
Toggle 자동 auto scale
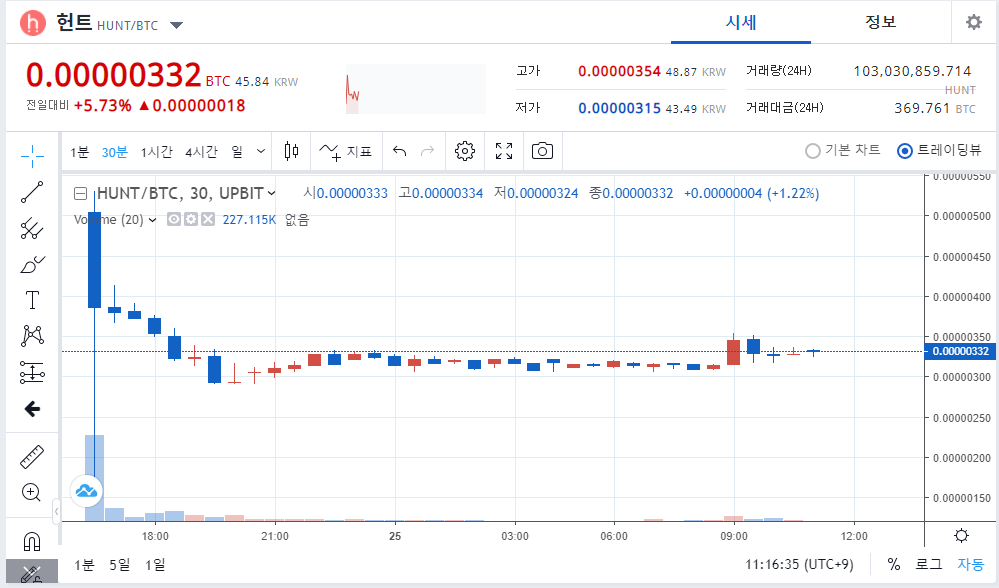click(x=970, y=564)
